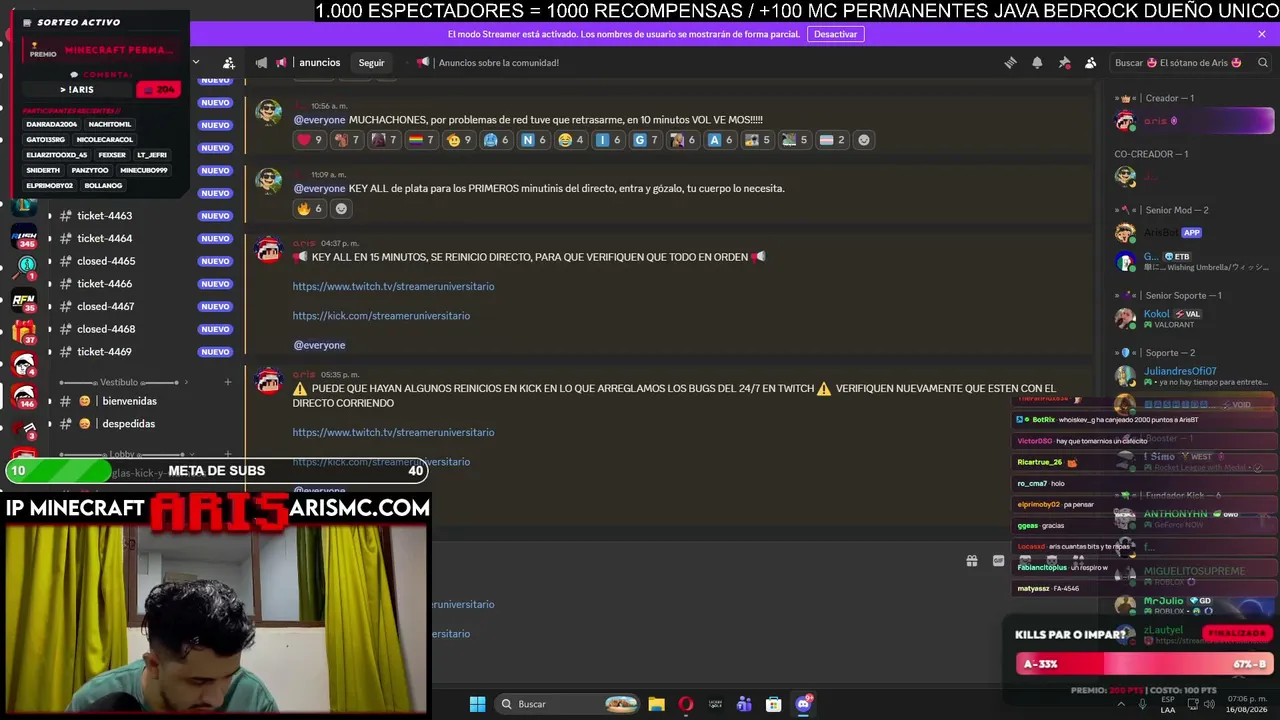1280x720 pixels.
Task: Open the RFN server with 35 badge
Action: [x=24, y=300]
